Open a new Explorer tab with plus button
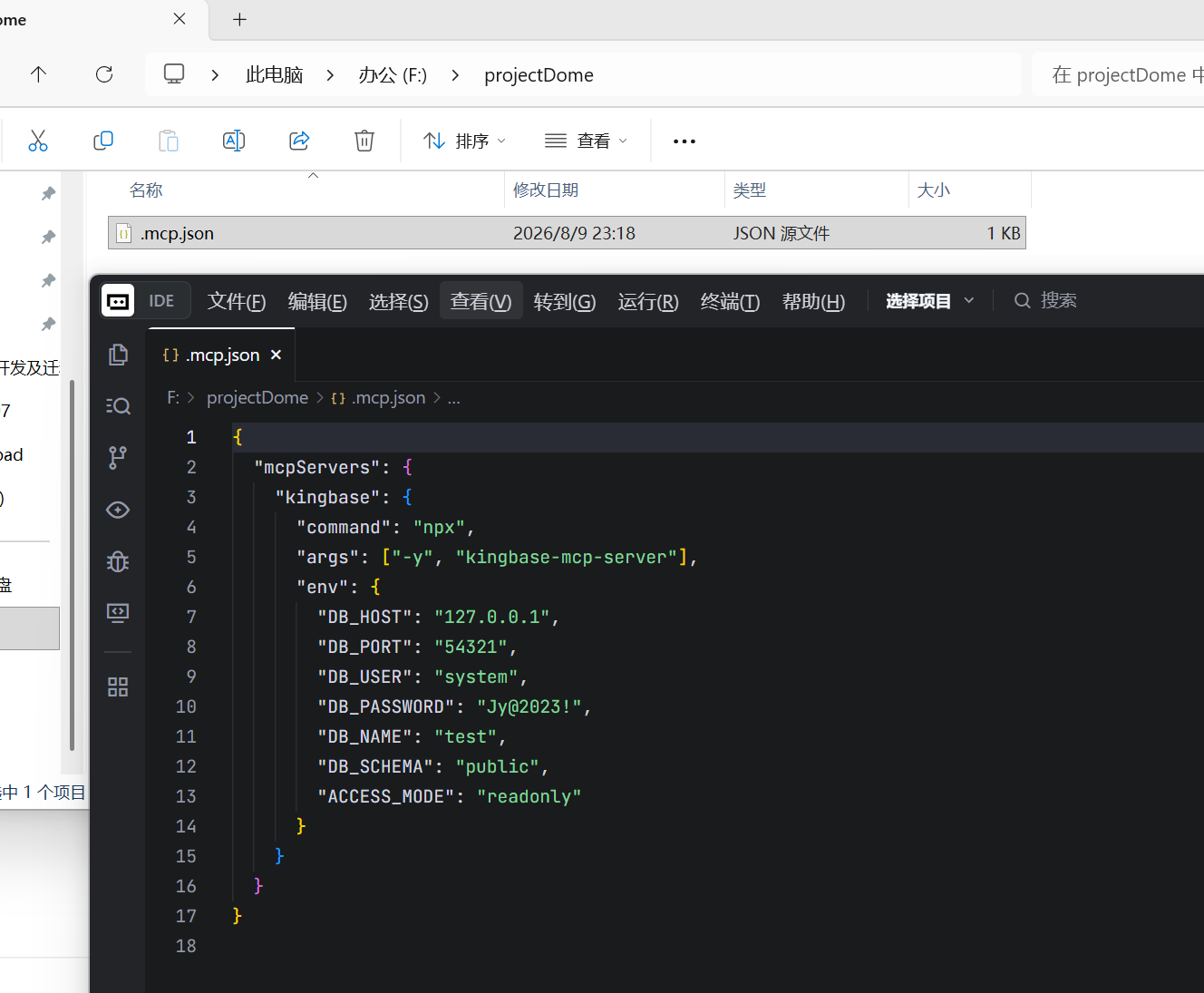Screen dimensions: 1204x993 click(240, 19)
